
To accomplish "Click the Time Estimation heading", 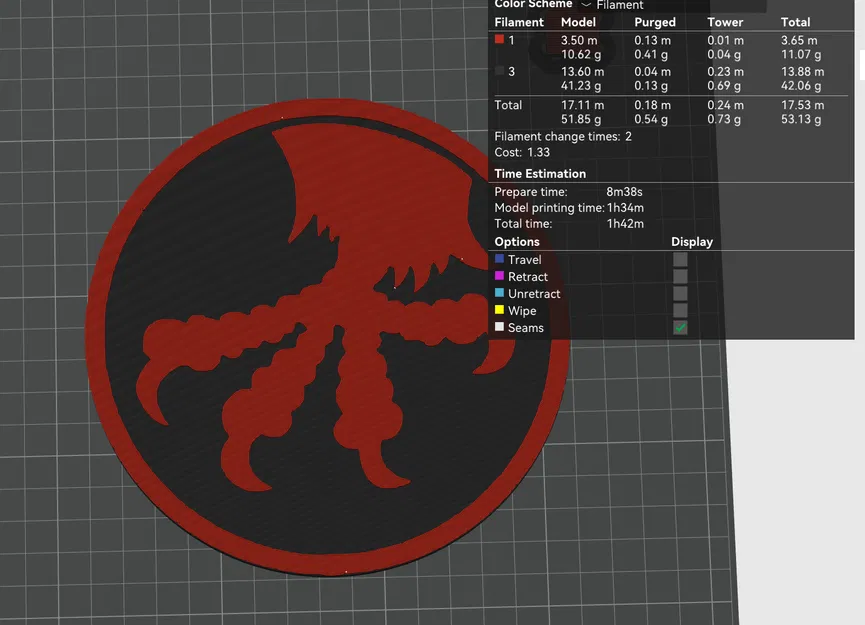I will pyautogui.click(x=540, y=174).
